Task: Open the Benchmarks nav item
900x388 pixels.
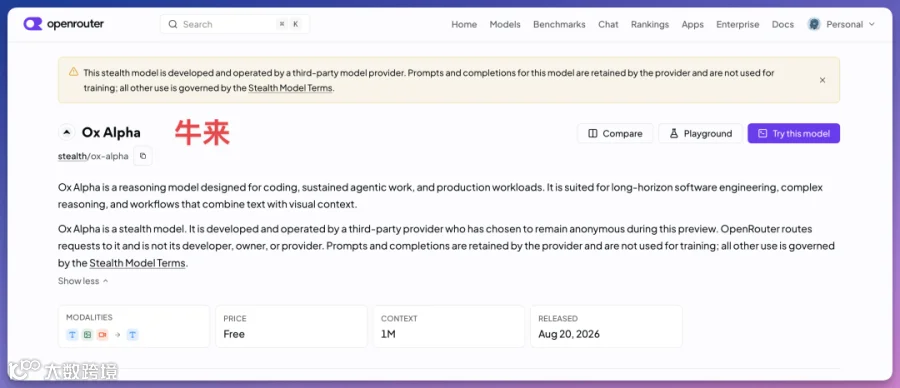Action: tap(559, 24)
